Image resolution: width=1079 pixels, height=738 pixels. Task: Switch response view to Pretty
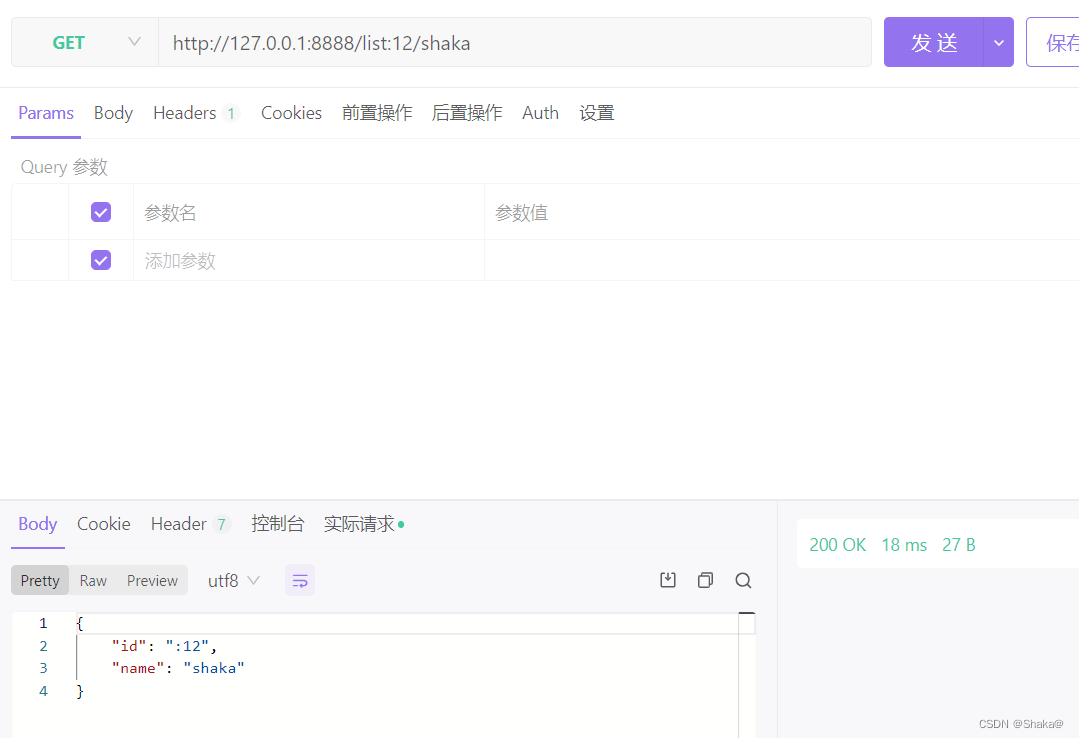[40, 580]
